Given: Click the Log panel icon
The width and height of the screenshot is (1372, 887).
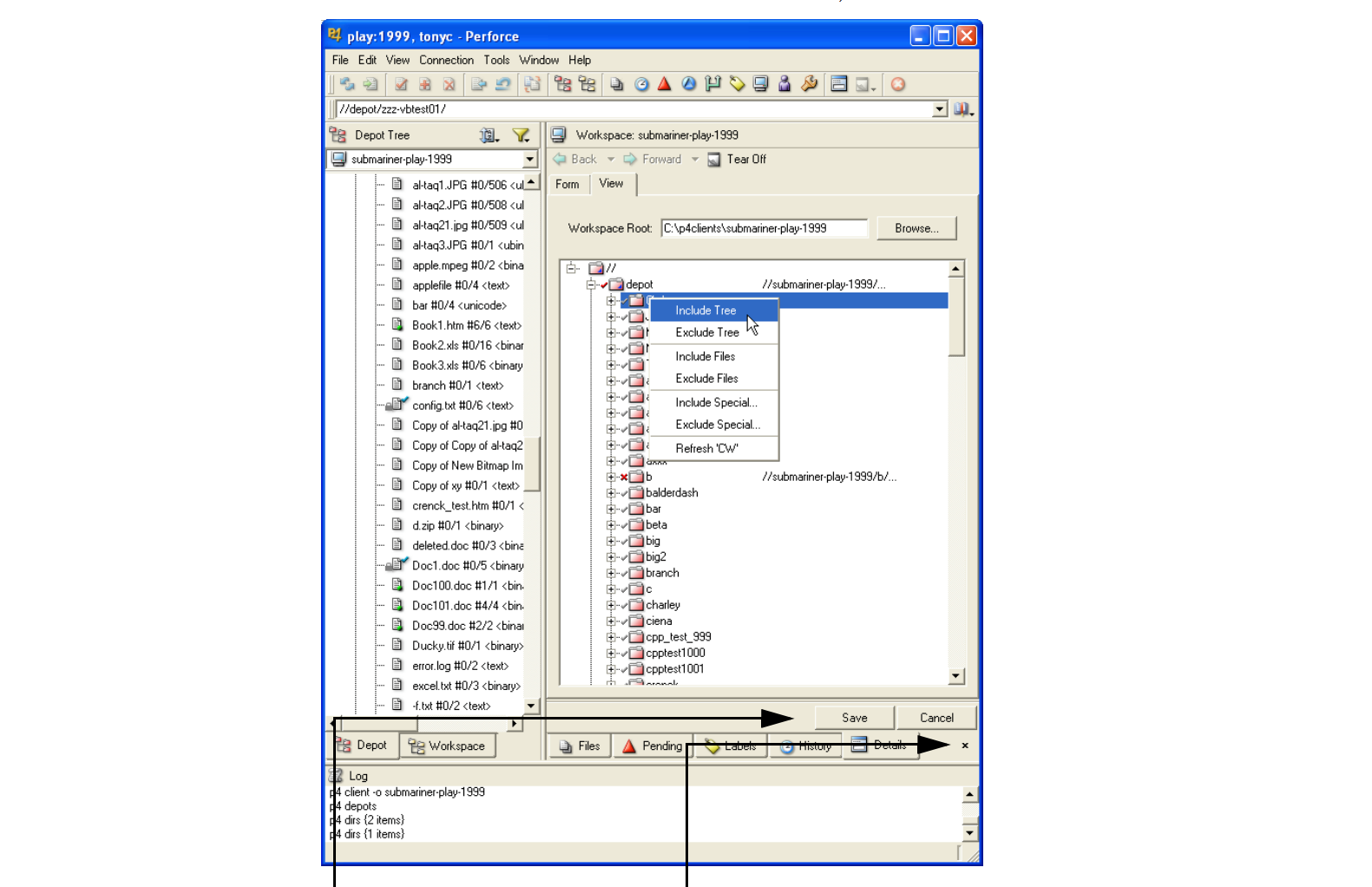Looking at the screenshot, I should (337, 776).
